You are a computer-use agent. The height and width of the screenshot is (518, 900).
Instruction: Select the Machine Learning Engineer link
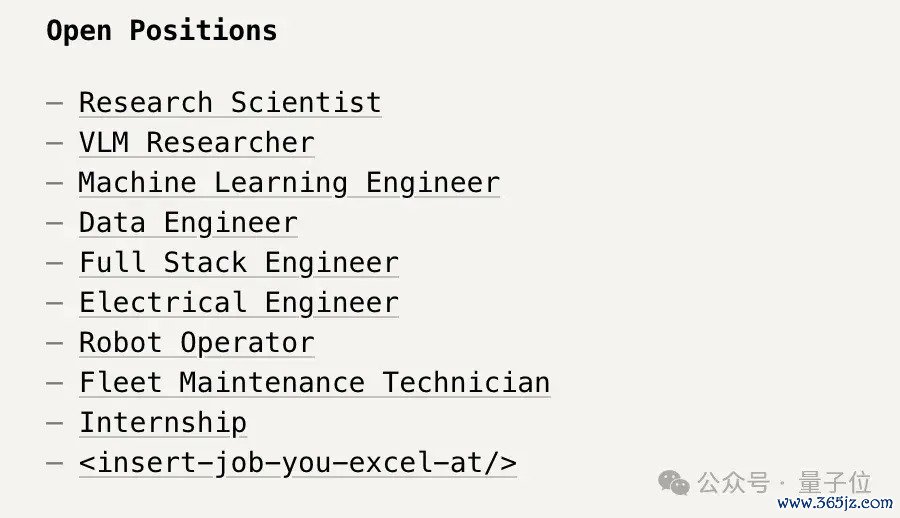(289, 183)
